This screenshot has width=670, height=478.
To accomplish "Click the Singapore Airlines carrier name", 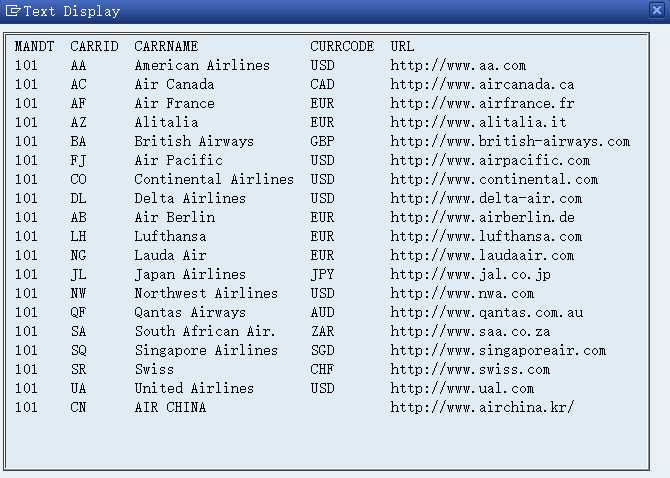I will coord(206,350).
